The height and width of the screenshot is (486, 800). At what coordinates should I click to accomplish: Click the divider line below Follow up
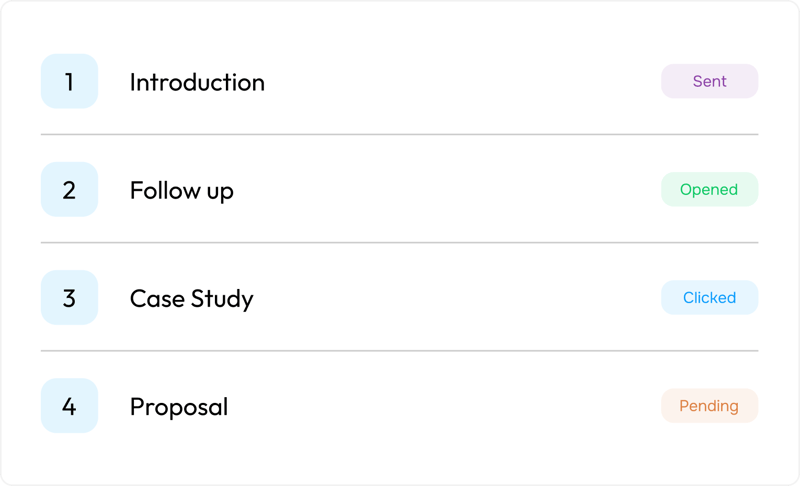point(400,242)
